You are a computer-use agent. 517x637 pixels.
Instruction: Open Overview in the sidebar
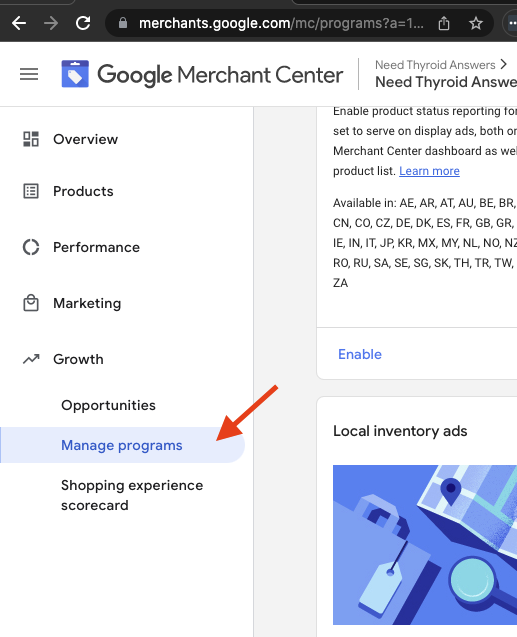(x=85, y=139)
